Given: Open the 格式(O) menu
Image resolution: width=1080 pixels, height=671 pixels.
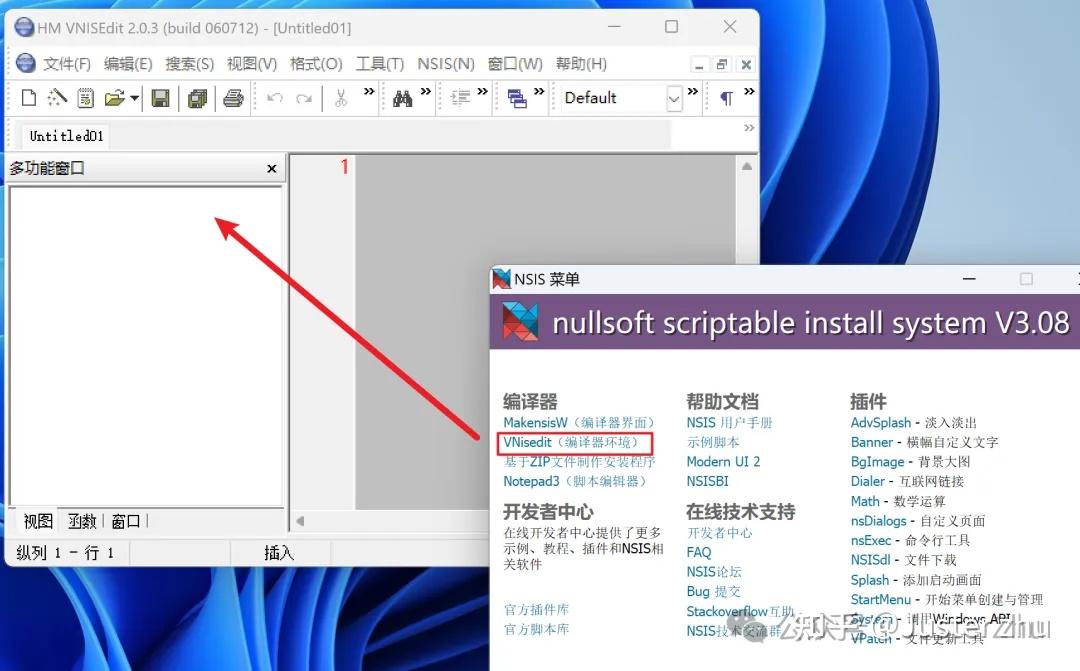Looking at the screenshot, I should (316, 64).
